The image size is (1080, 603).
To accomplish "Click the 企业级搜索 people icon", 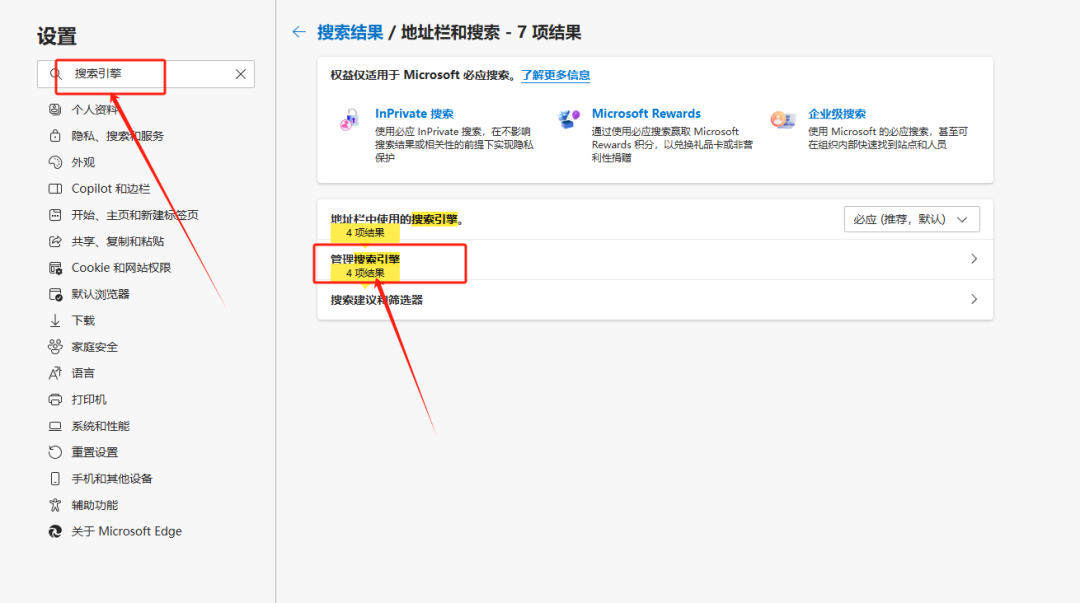I will (783, 119).
